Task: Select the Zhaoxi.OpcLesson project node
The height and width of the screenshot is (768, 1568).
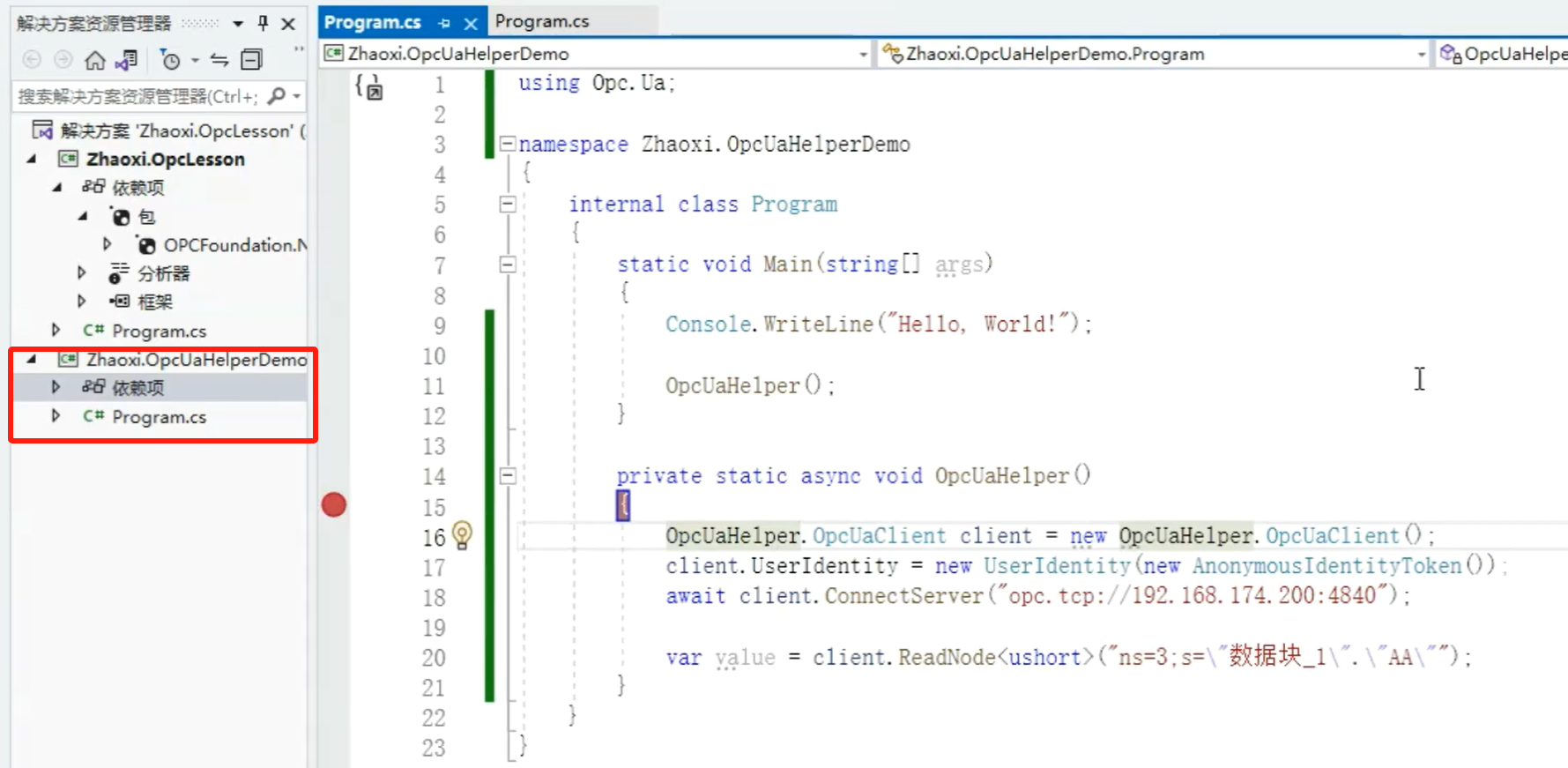Action: (165, 160)
